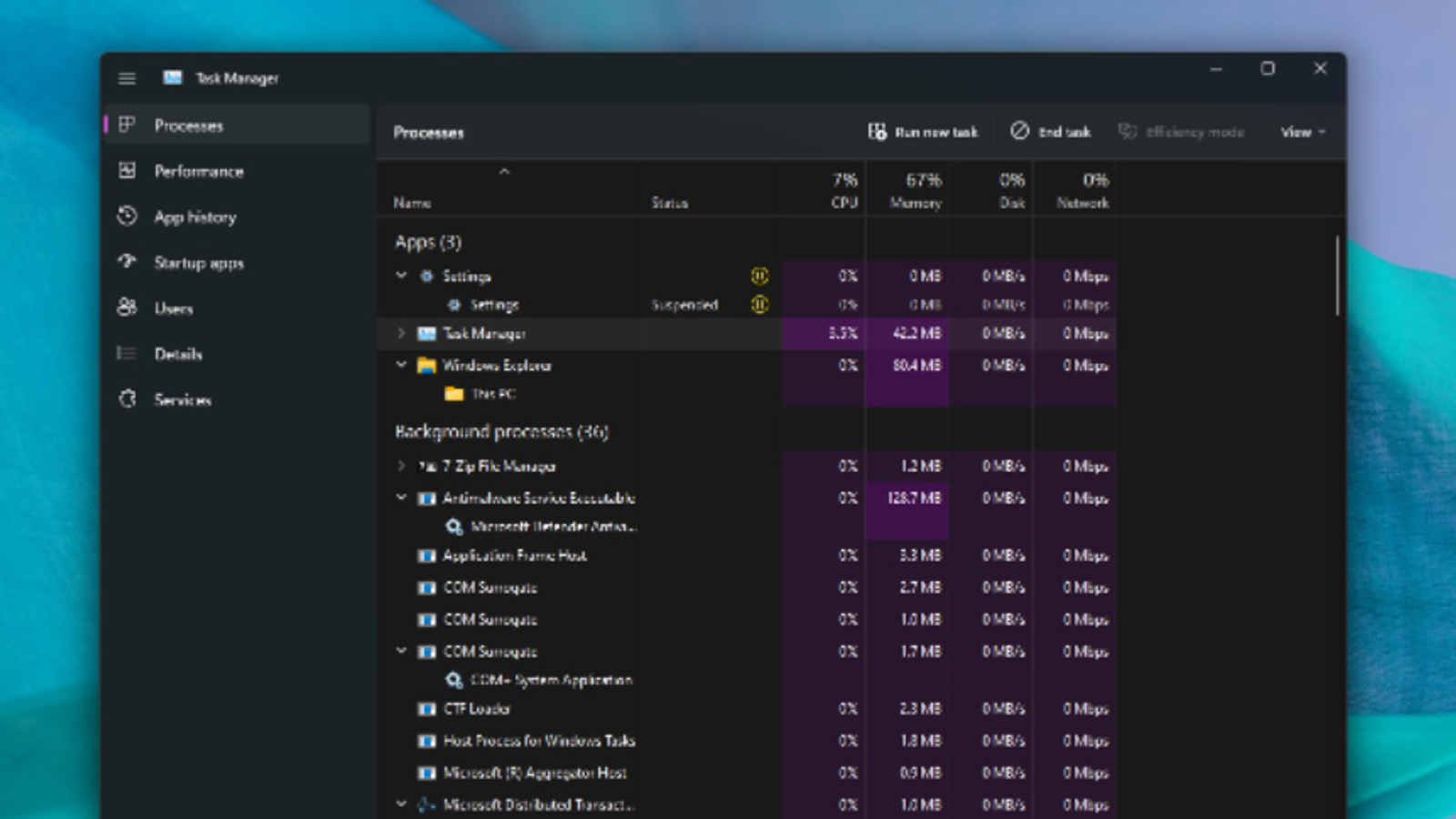
Task: Select the Microsoft (R) Aggregator Host icon
Action: pos(426,773)
